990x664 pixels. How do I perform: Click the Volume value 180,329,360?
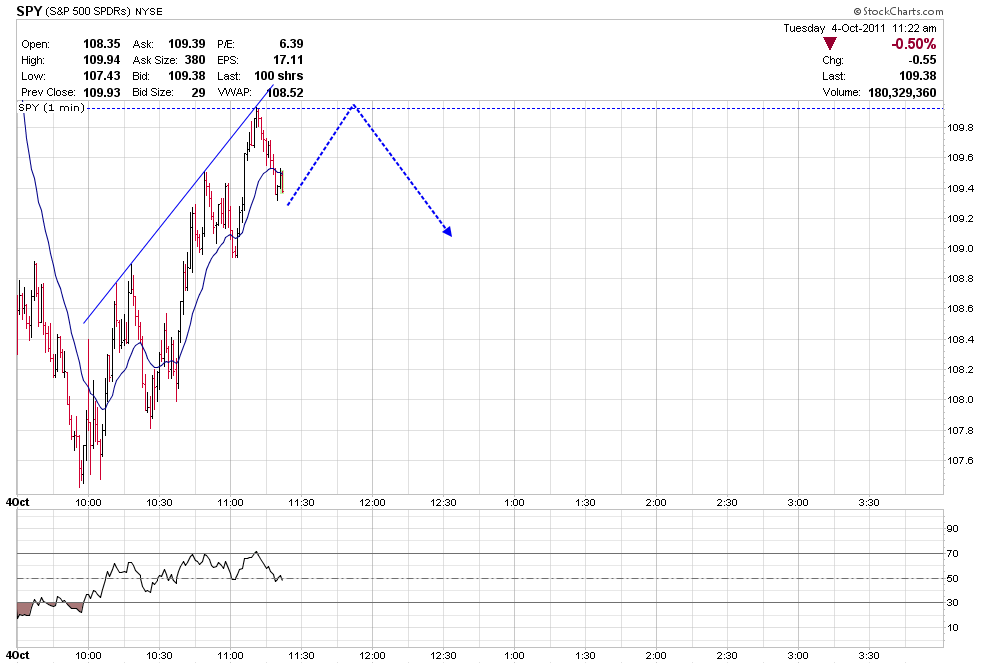[x=902, y=92]
